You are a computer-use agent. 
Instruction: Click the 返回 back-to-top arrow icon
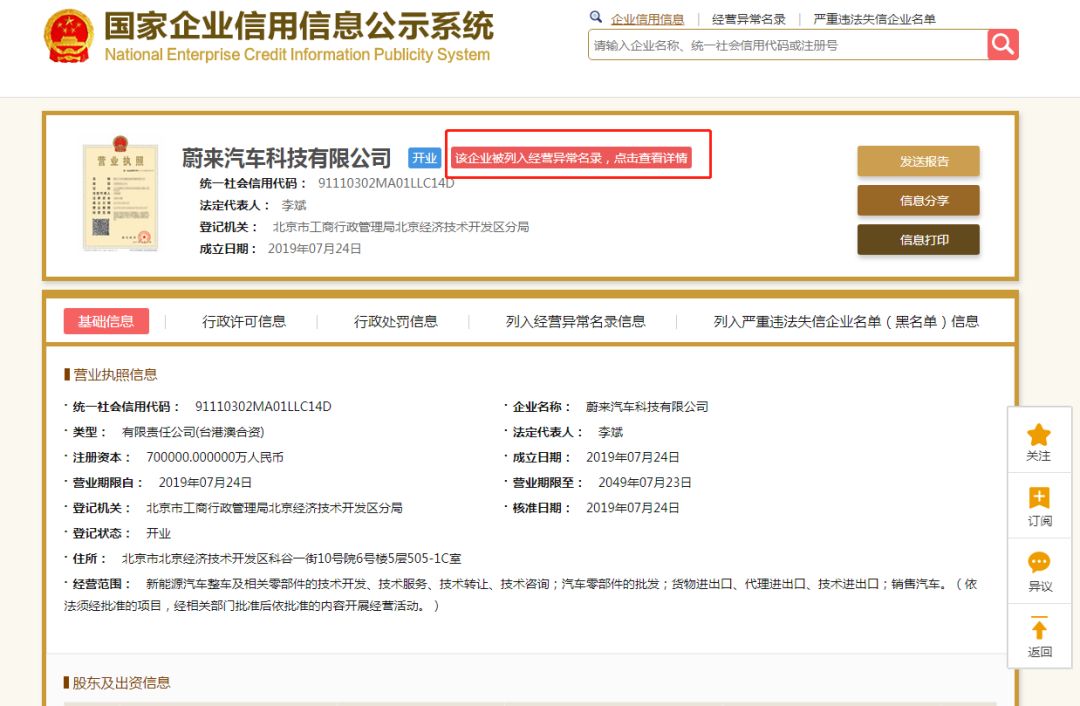(x=1039, y=627)
